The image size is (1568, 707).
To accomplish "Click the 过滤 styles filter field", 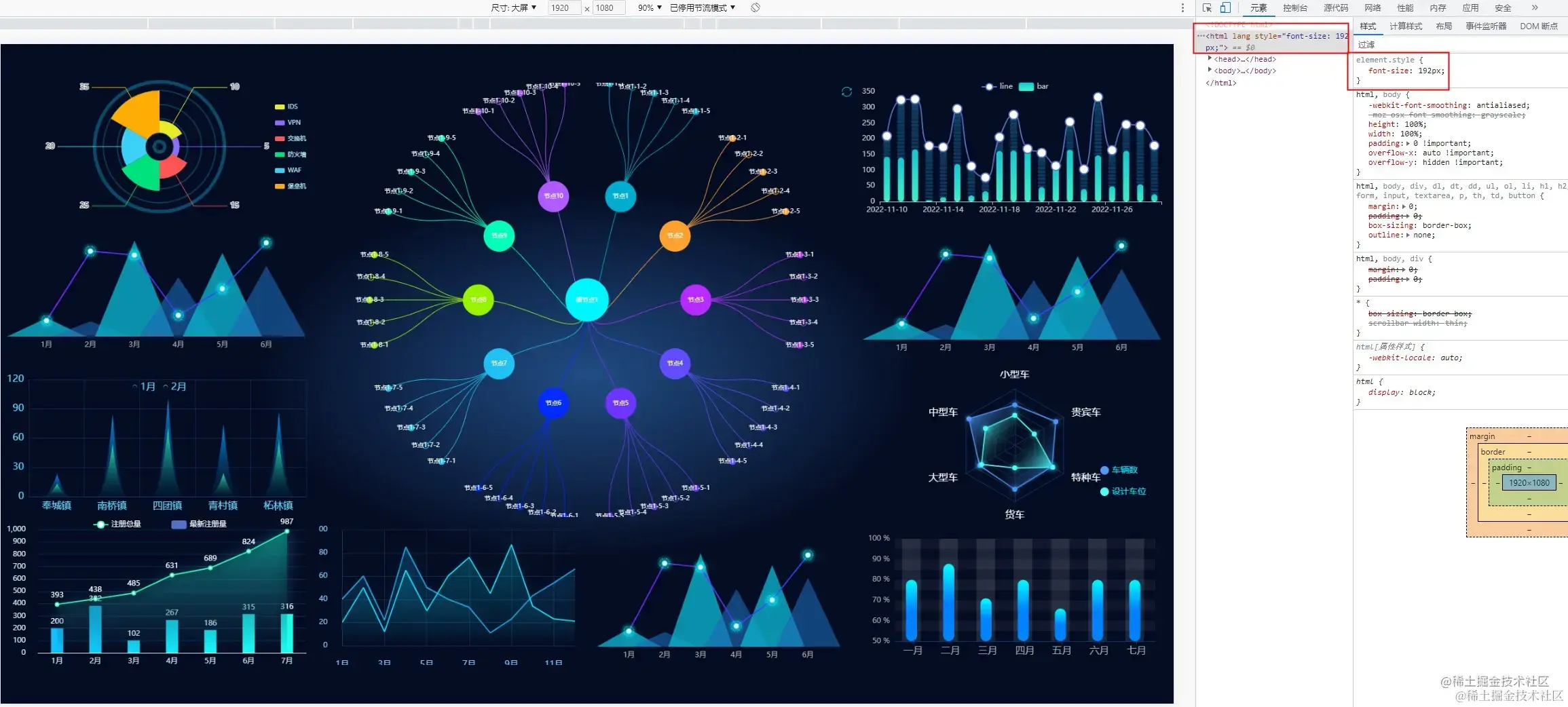I will (x=1461, y=44).
